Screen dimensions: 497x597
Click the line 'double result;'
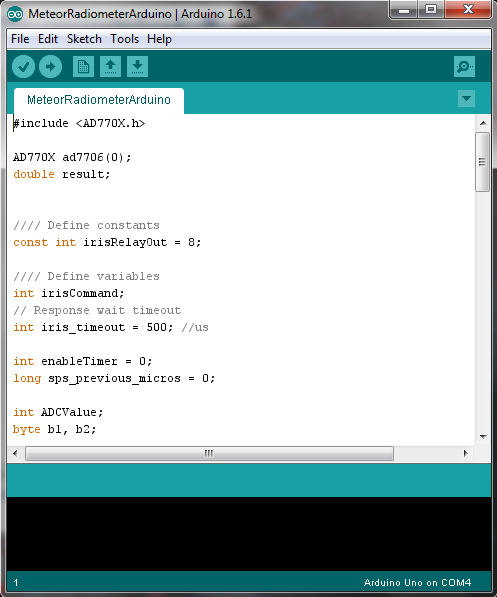tap(62, 174)
